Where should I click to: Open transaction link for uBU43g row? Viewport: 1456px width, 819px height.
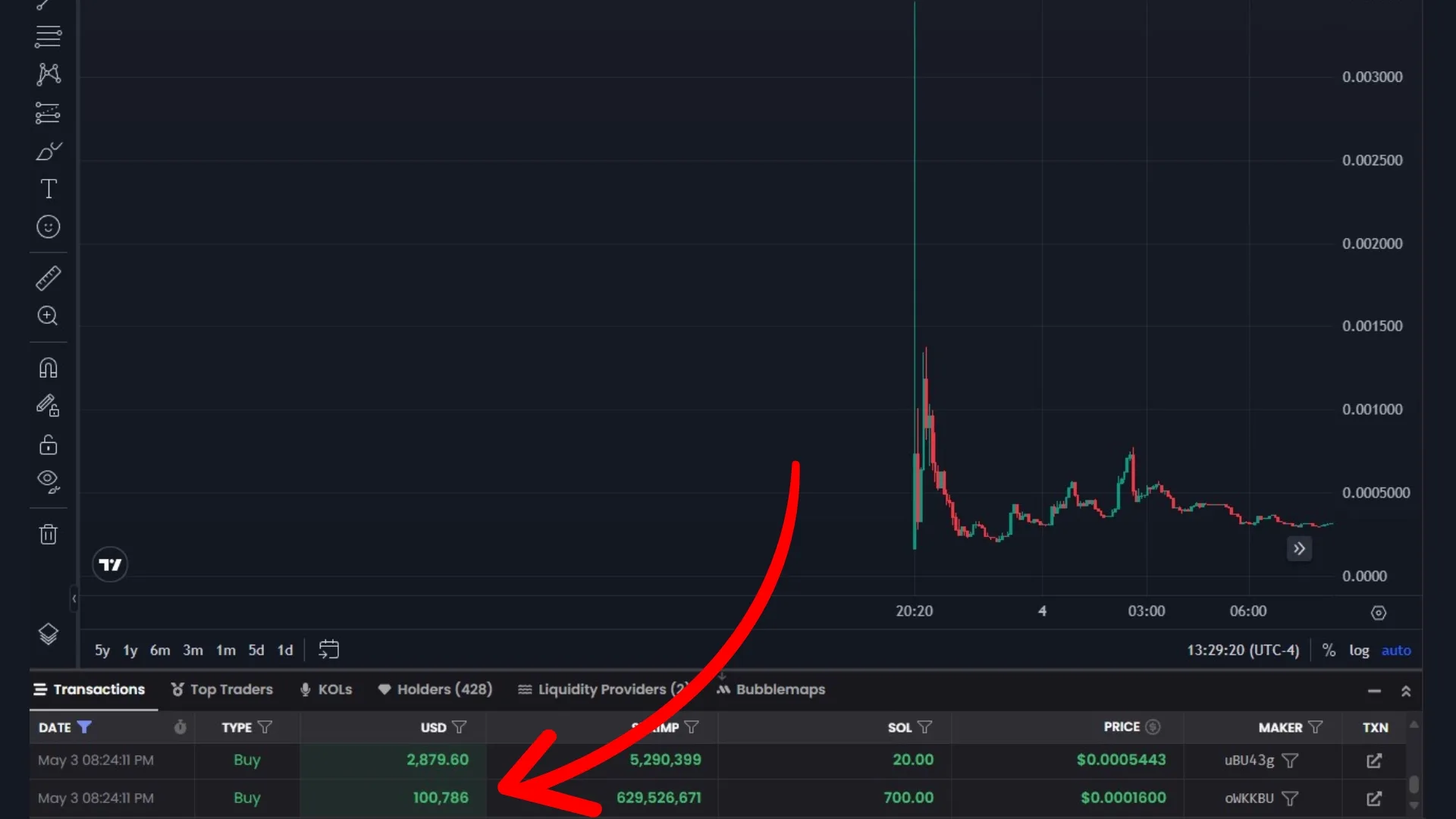coord(1374,761)
